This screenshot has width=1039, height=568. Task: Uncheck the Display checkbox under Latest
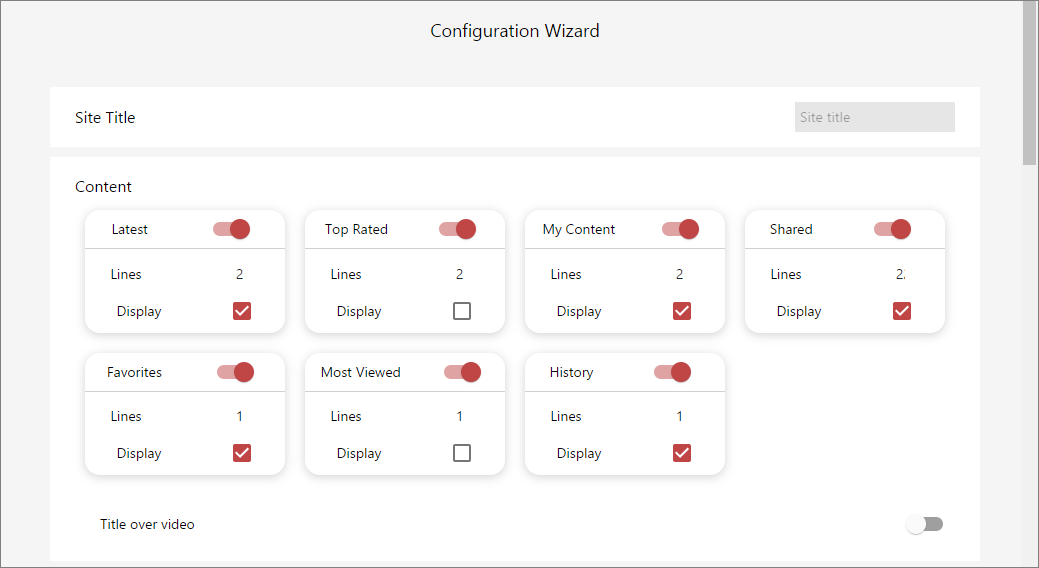[x=242, y=311]
